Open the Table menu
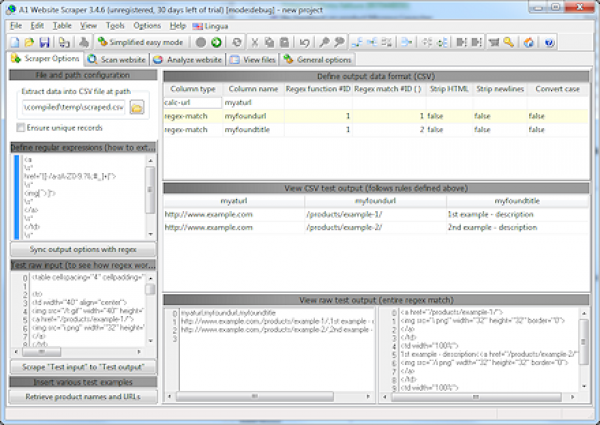Viewport: 600px width, 425px height. pos(63,24)
